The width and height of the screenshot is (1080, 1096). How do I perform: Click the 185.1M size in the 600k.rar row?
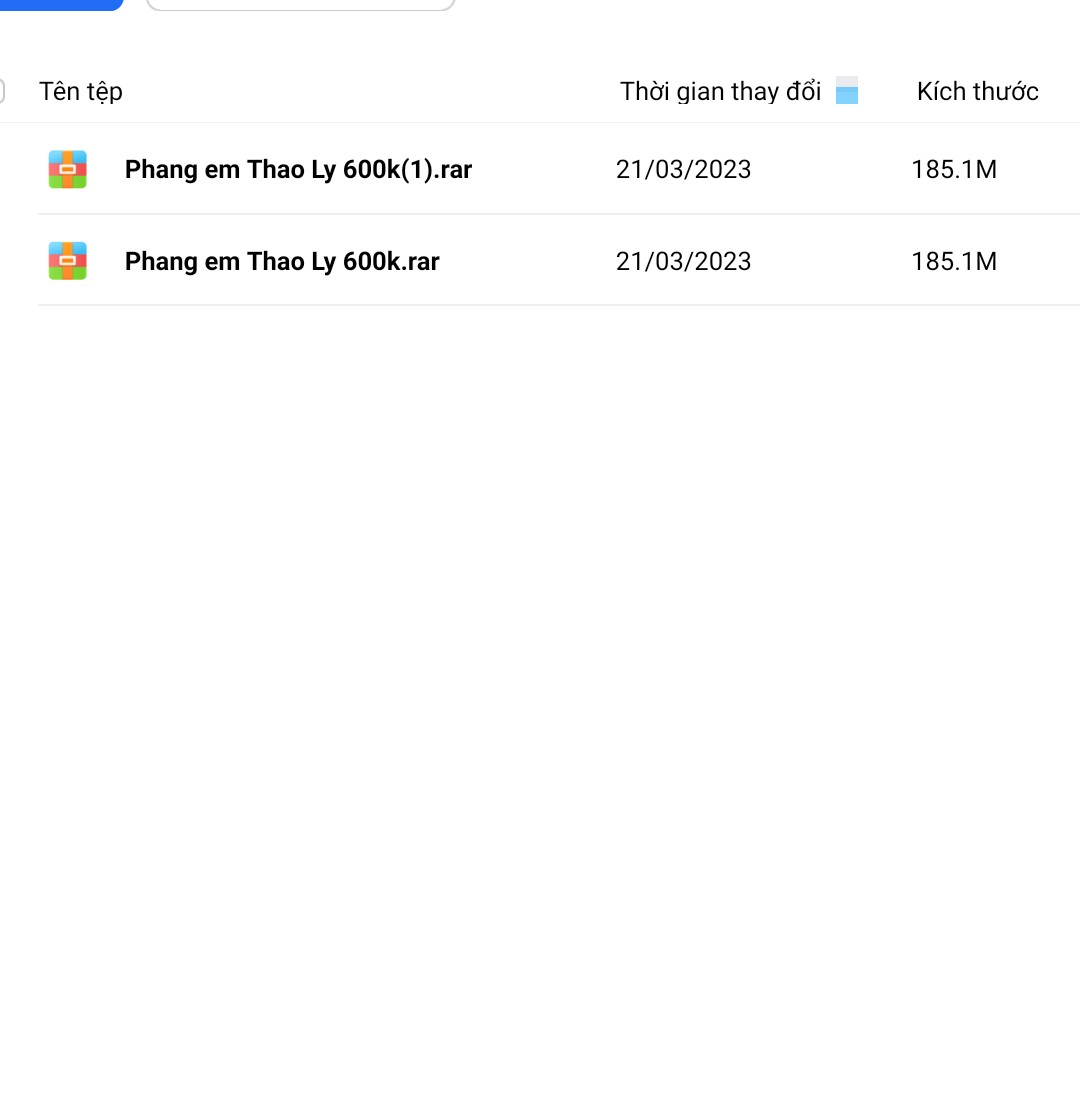pyautogui.click(x=953, y=261)
